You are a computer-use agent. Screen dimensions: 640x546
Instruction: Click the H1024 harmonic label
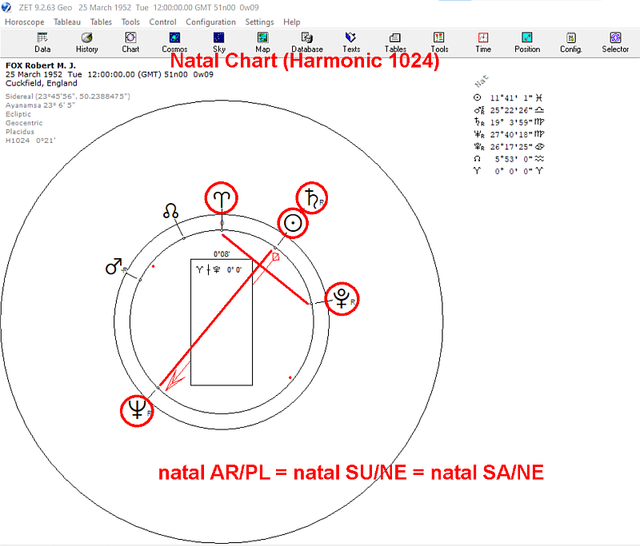[x=30, y=141]
